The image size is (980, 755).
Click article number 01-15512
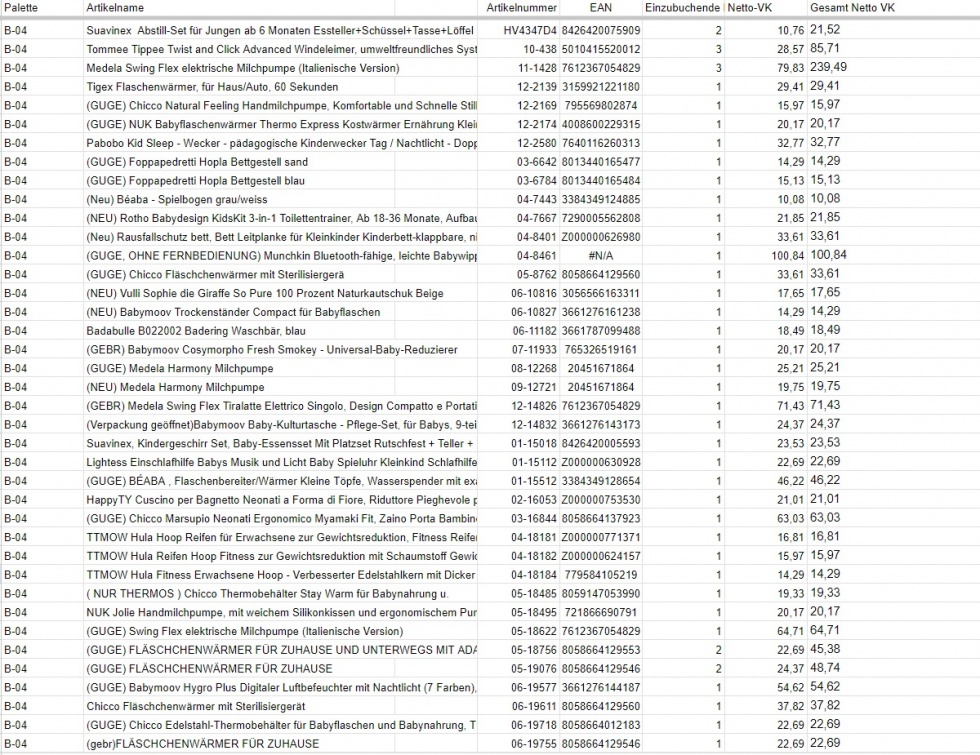tap(534, 481)
